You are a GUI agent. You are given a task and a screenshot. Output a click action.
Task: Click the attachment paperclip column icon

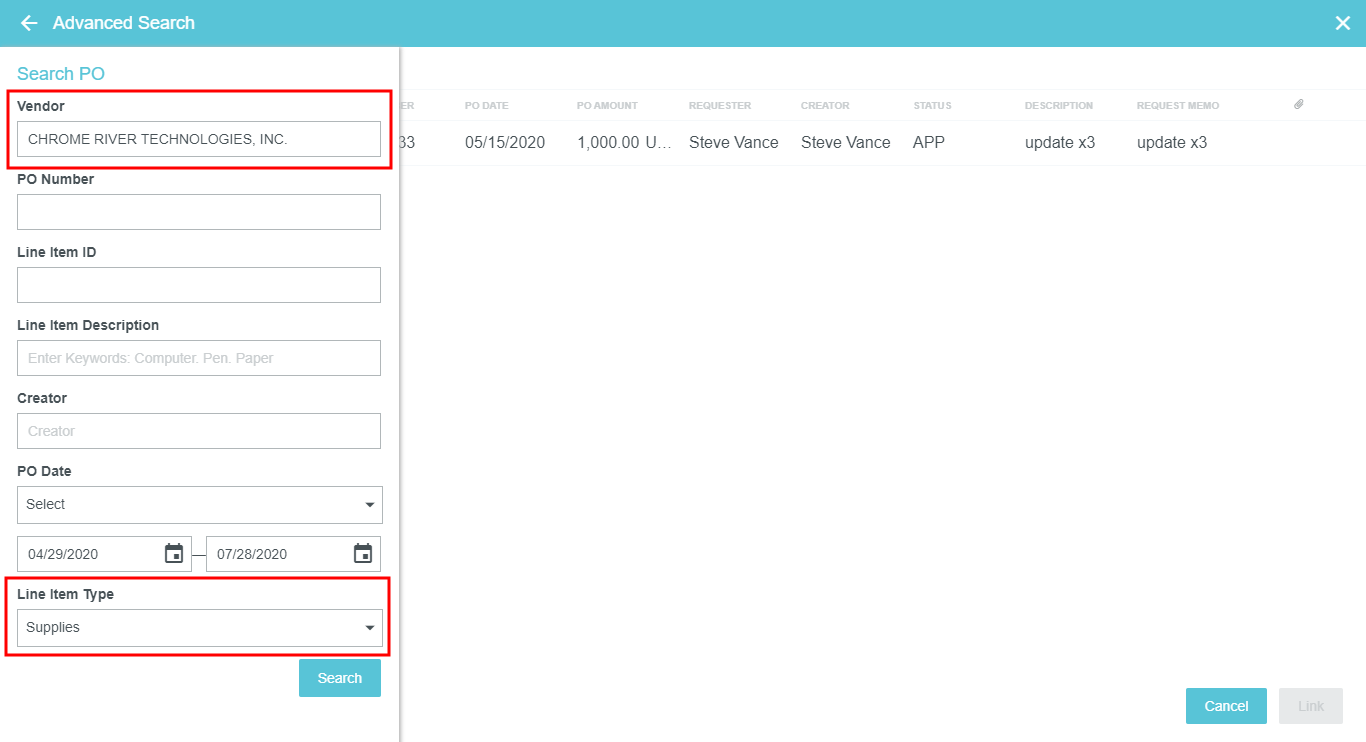(x=1299, y=105)
